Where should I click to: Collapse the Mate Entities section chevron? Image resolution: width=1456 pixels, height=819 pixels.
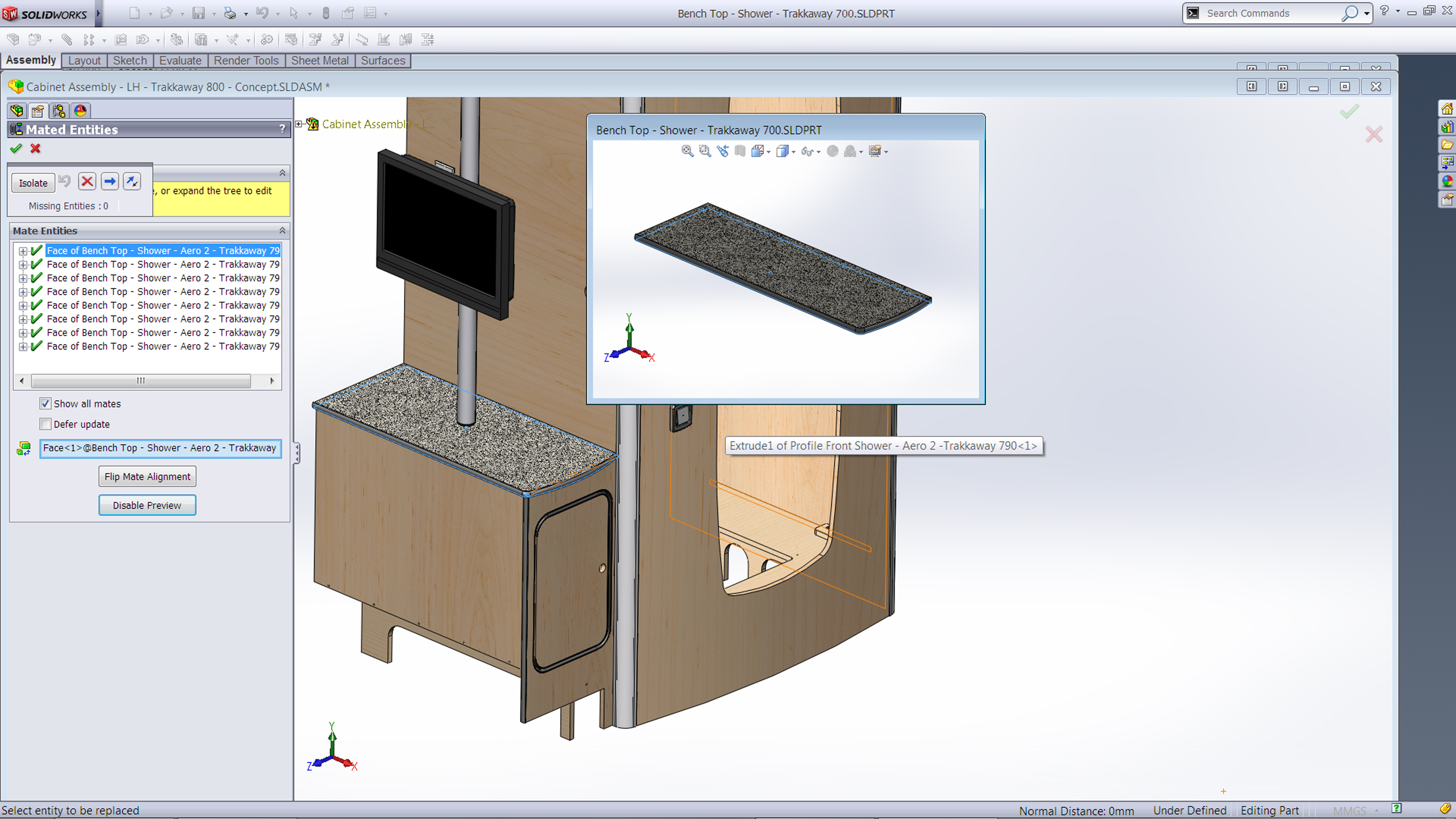tap(282, 231)
